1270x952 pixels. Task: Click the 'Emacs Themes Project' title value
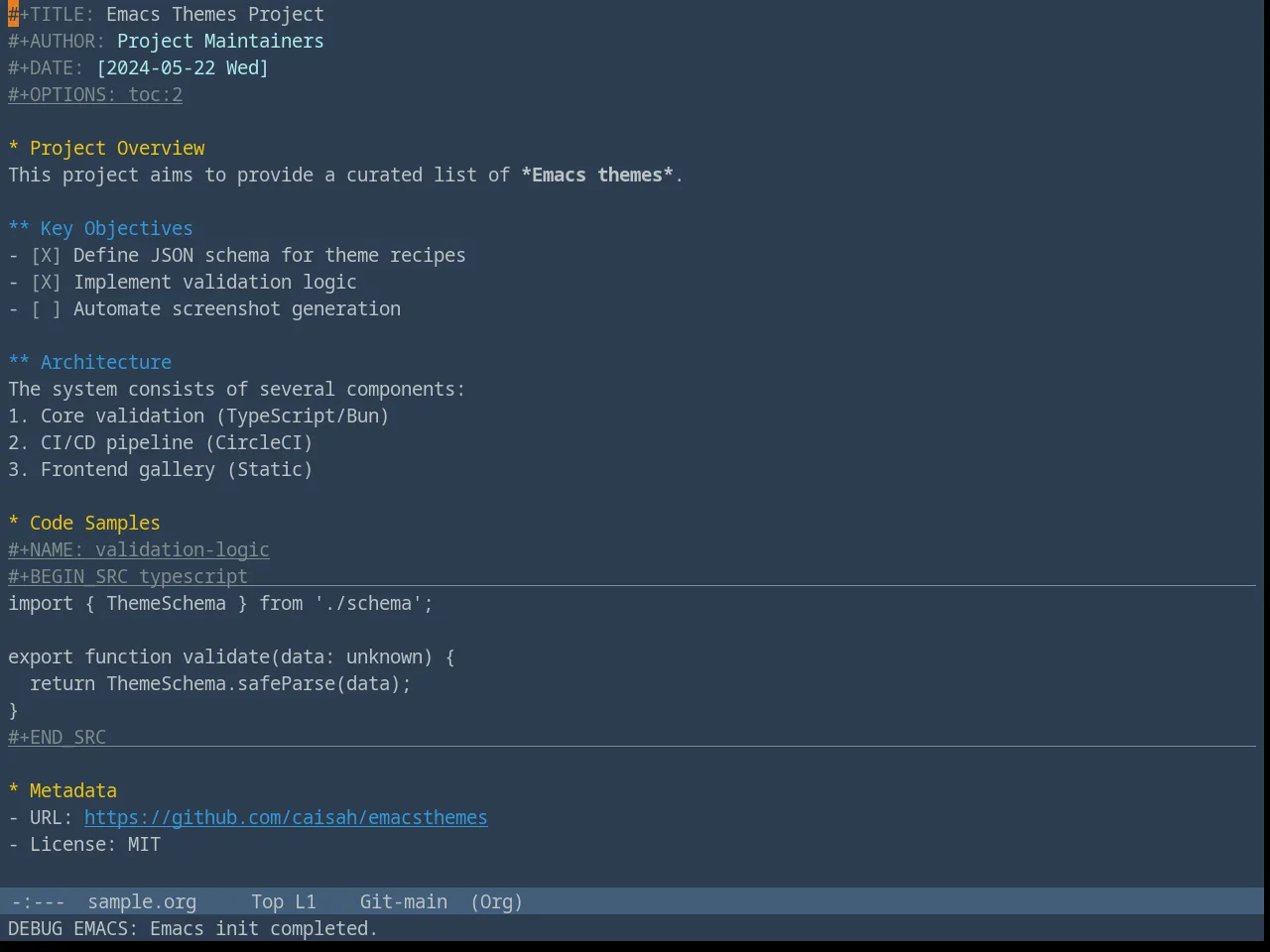(215, 14)
